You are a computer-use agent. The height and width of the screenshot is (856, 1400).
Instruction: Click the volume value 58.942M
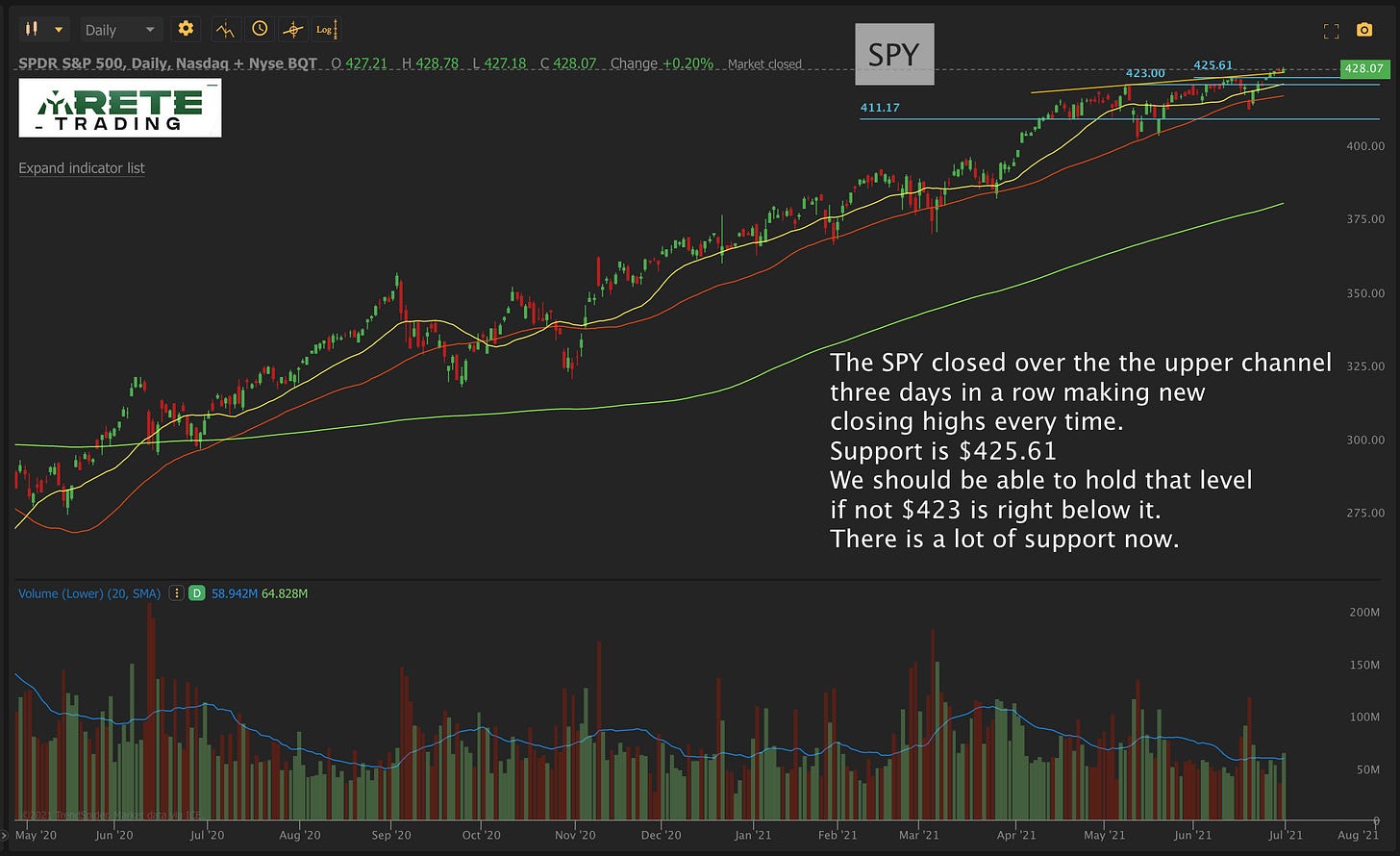(x=234, y=593)
